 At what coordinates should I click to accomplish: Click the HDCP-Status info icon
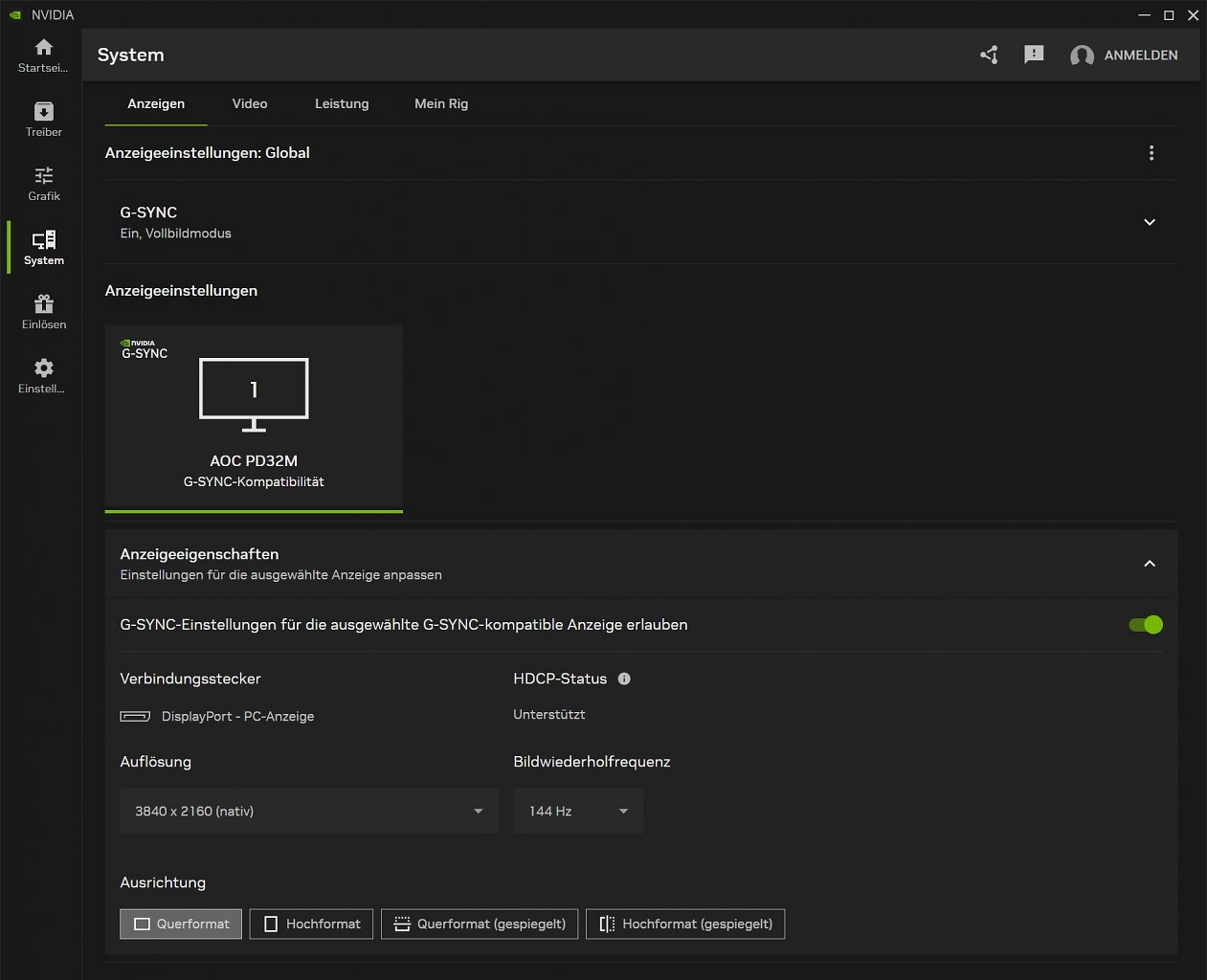pos(624,679)
